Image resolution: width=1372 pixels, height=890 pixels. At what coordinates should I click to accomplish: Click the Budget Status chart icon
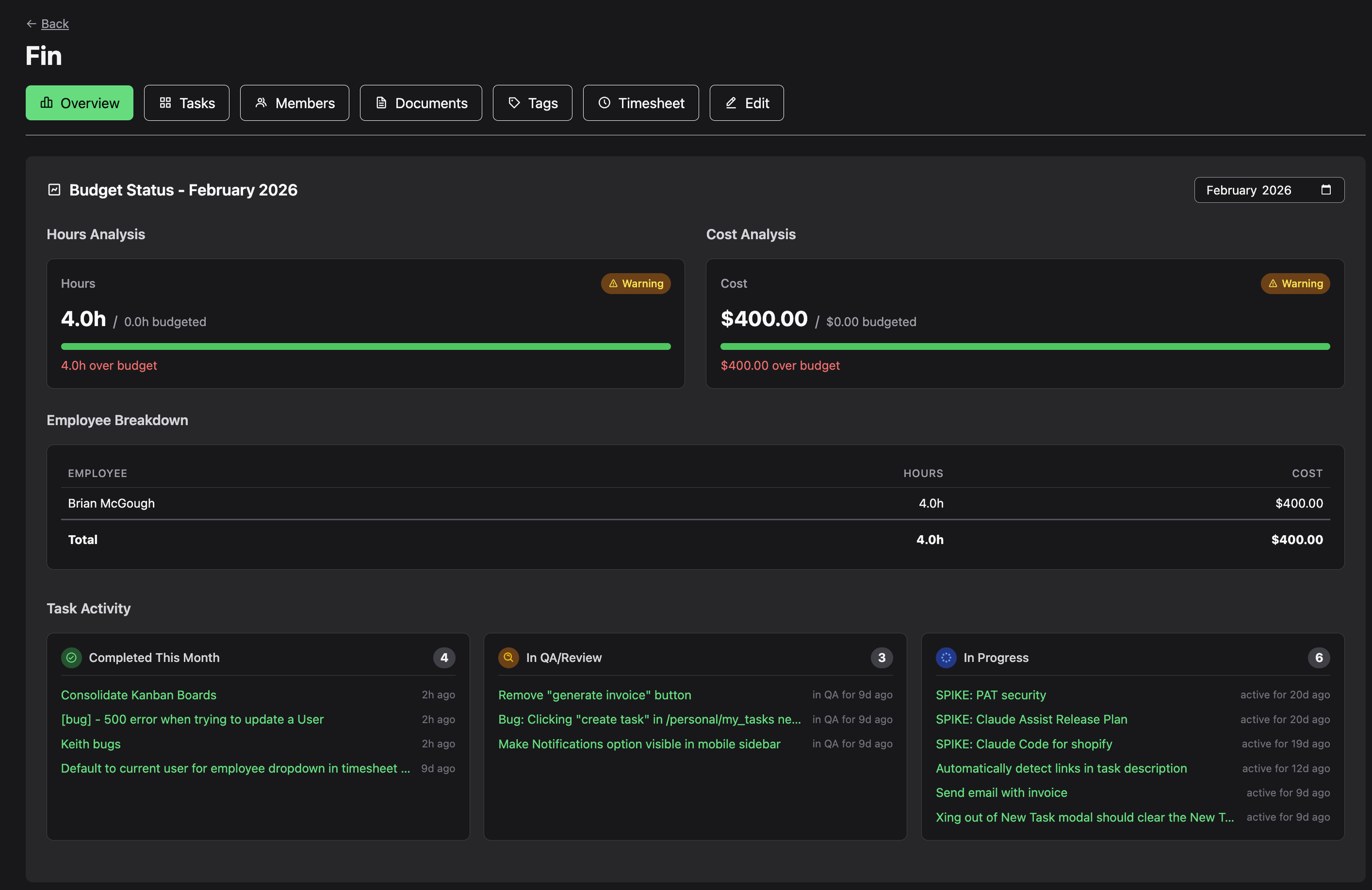pos(54,190)
